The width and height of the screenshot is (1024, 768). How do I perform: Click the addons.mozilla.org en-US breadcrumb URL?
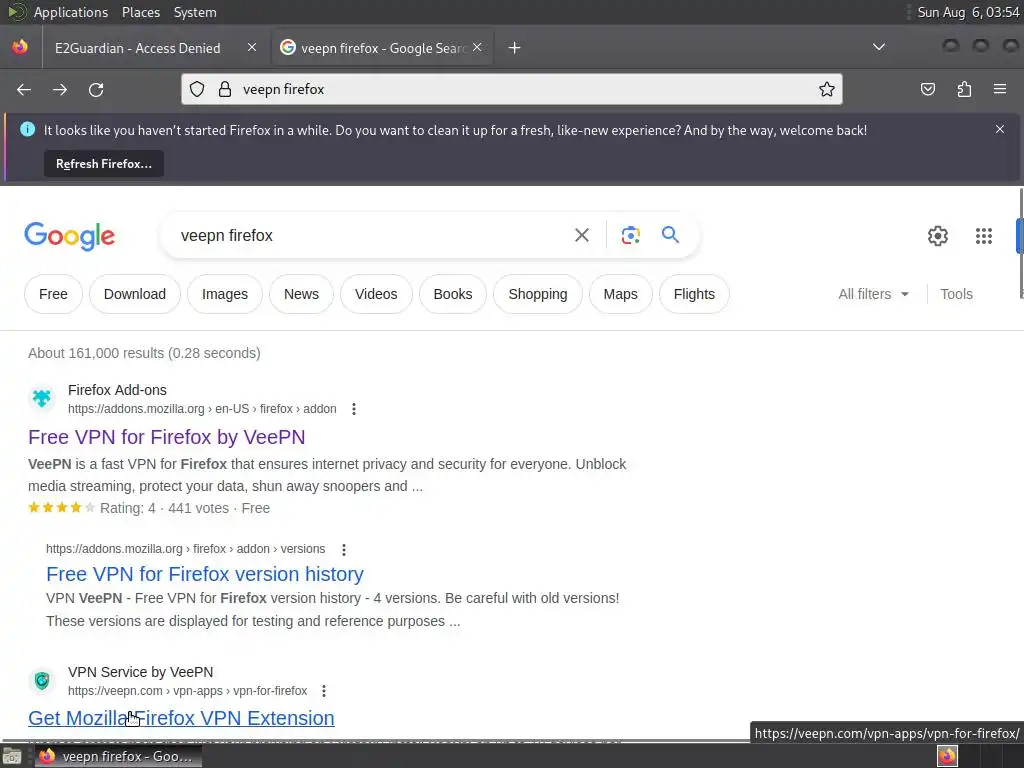[202, 409]
